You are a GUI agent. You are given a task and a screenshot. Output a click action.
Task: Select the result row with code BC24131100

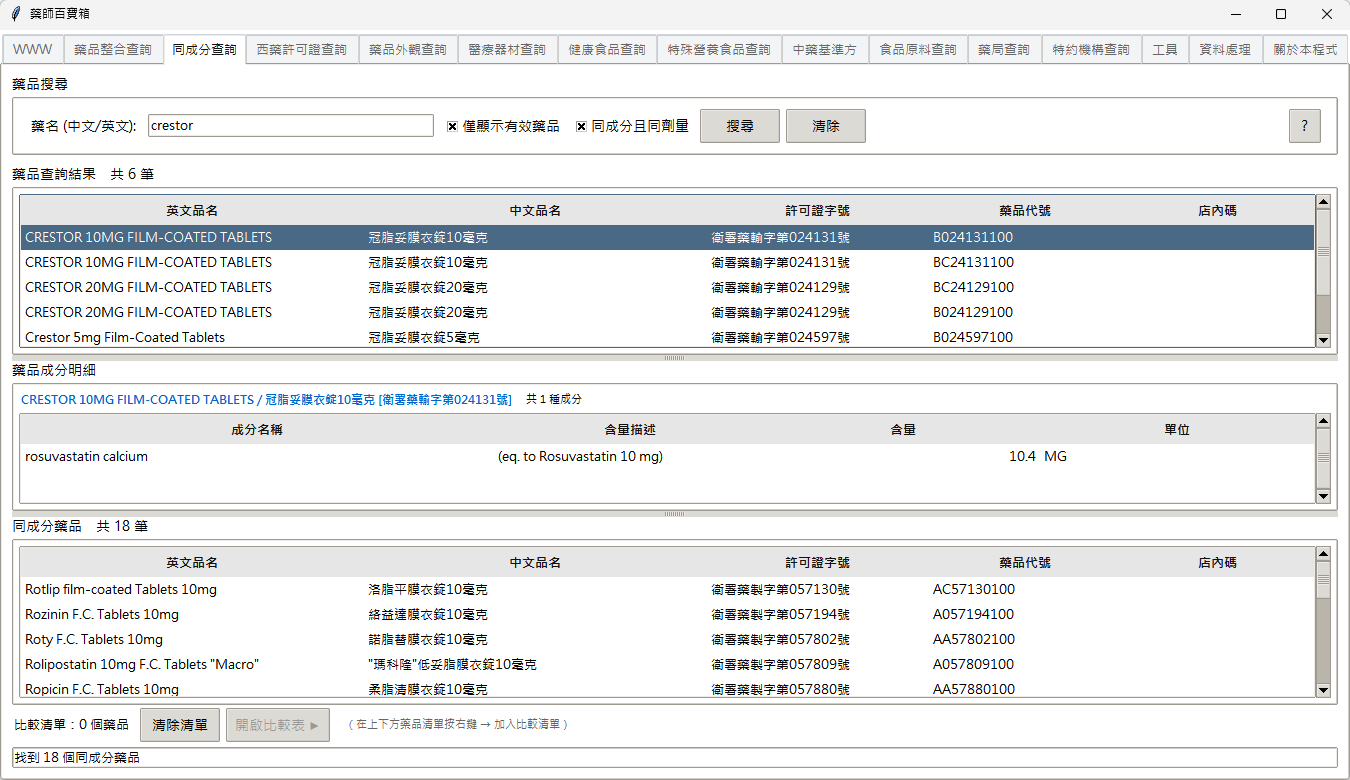click(667, 262)
